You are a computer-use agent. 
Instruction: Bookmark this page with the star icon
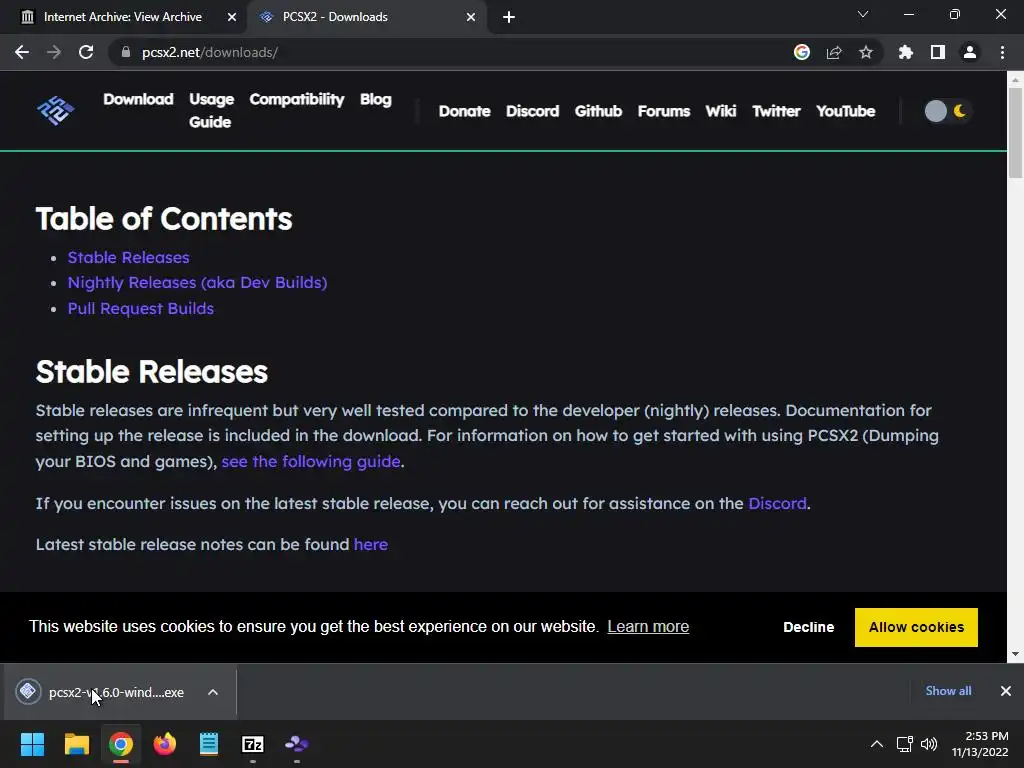[x=866, y=52]
